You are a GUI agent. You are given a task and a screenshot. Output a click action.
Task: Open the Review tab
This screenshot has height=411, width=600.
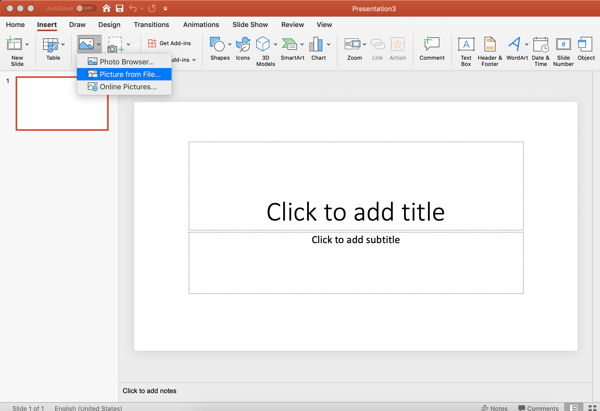[292, 24]
